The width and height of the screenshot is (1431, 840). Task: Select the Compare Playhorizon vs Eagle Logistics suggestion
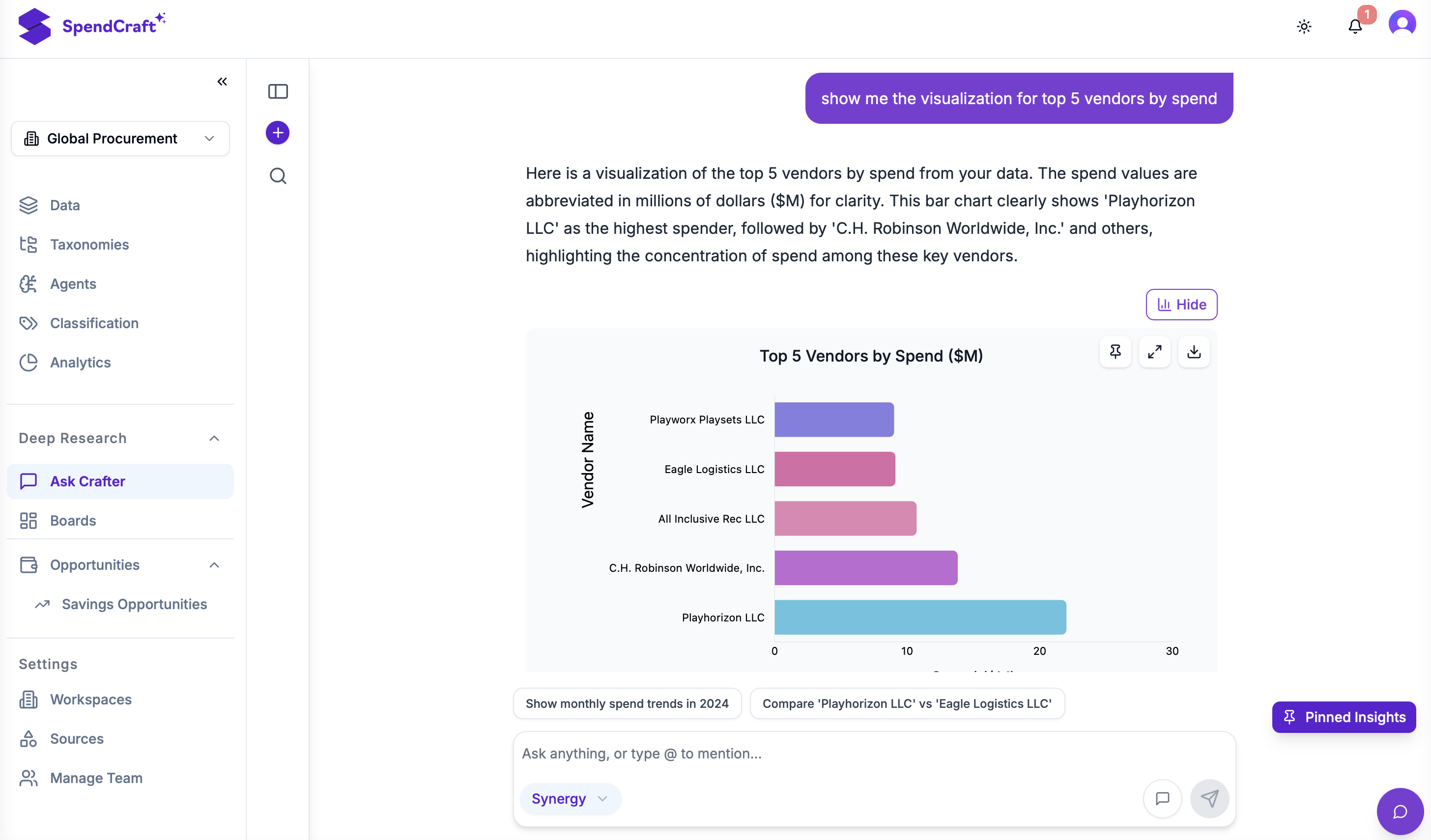[907, 703]
